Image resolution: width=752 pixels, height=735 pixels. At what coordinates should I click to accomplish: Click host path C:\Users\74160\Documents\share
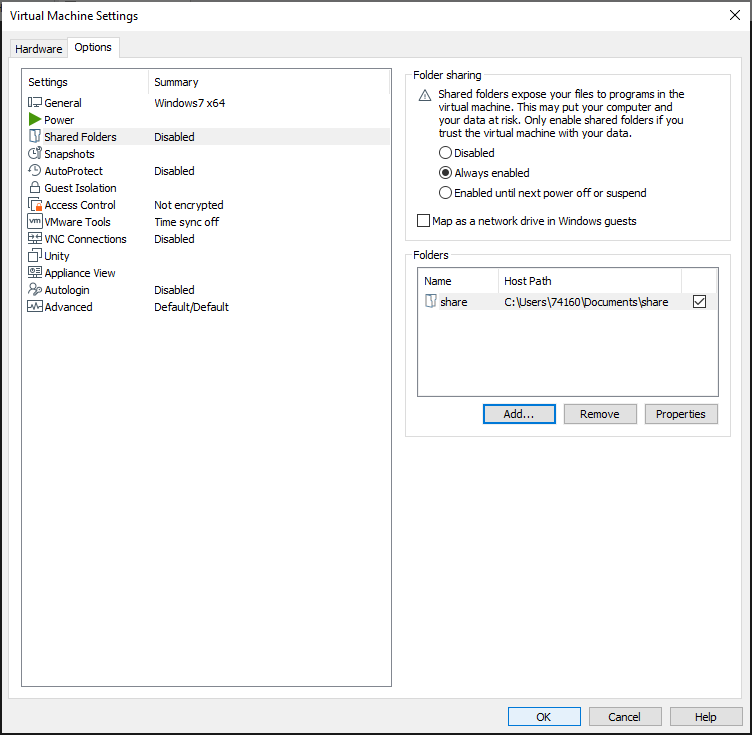pyautogui.click(x=586, y=302)
